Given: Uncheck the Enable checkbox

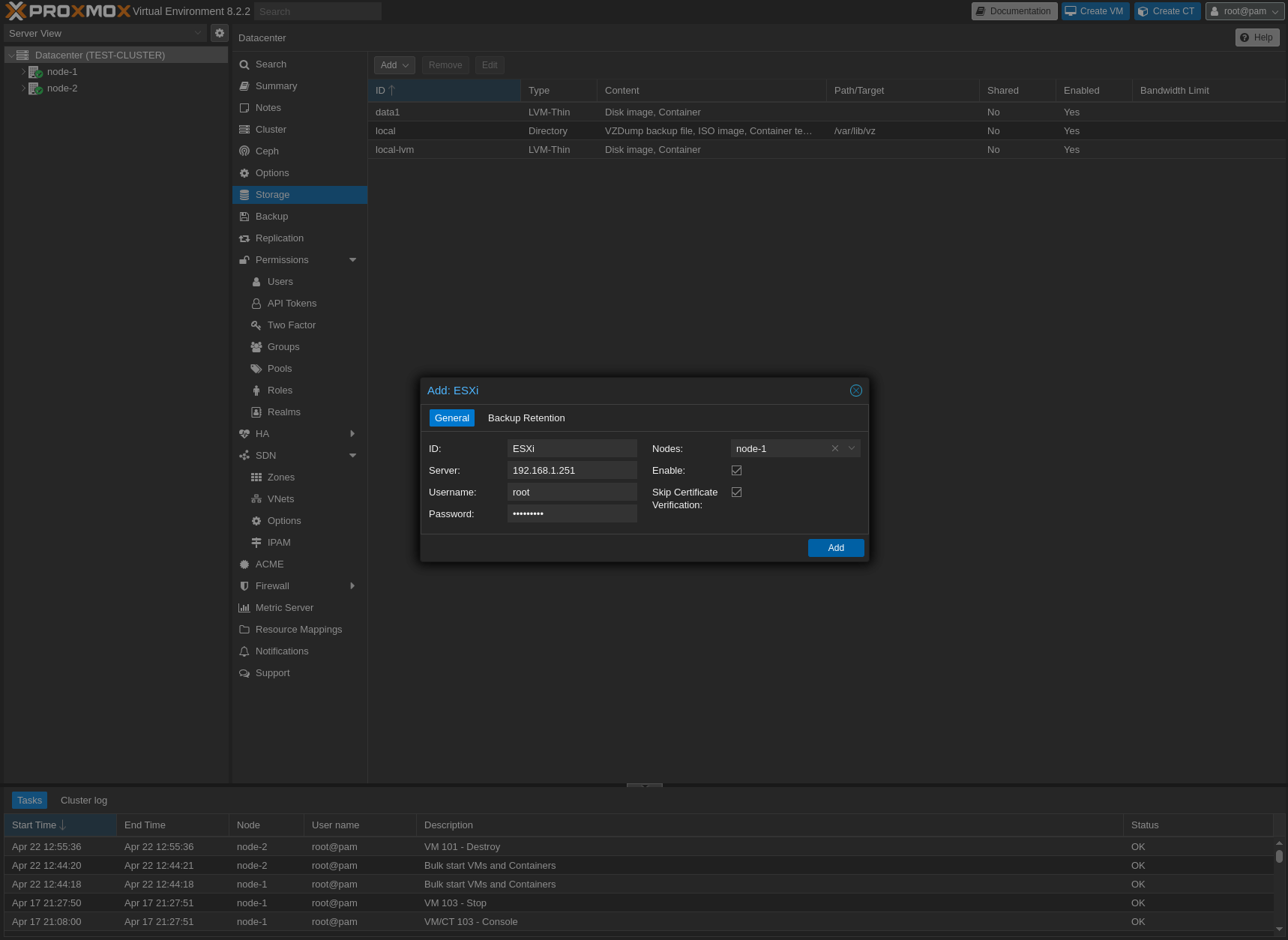Looking at the screenshot, I should pos(736,471).
